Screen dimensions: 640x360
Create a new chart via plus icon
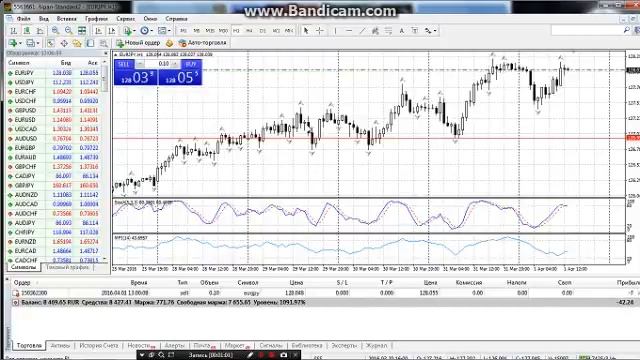coord(13,43)
